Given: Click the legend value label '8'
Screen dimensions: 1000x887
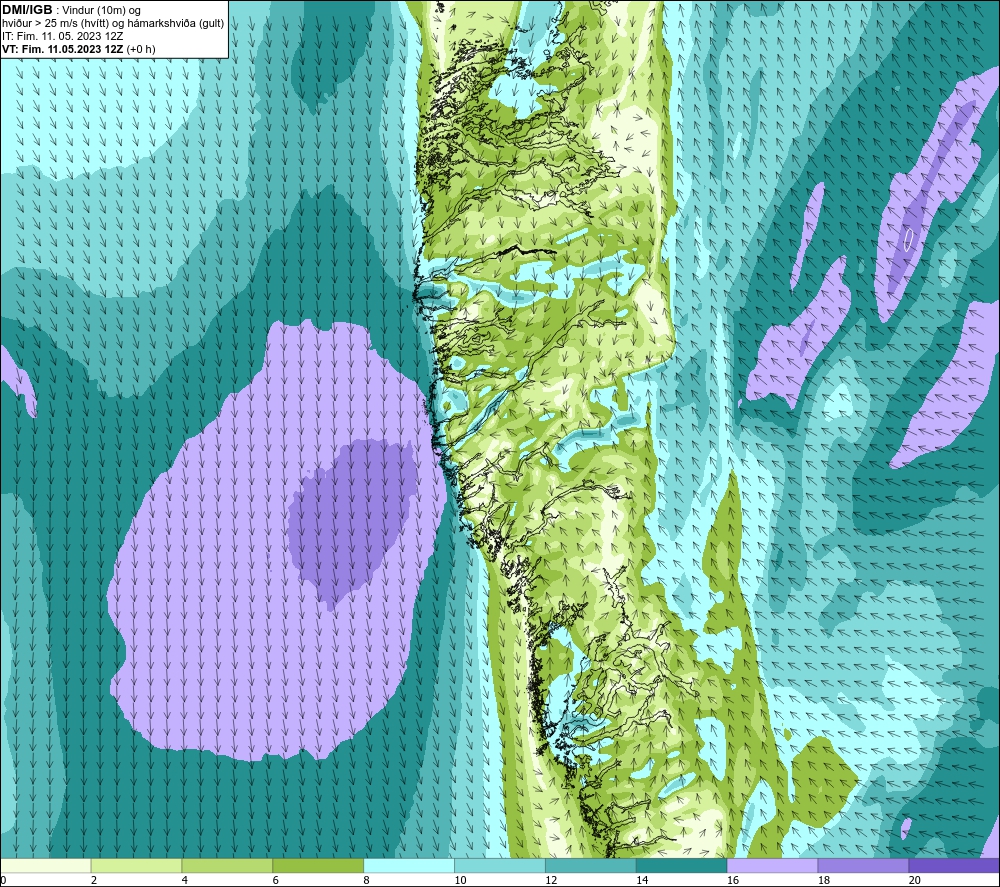Looking at the screenshot, I should pyautogui.click(x=367, y=880).
